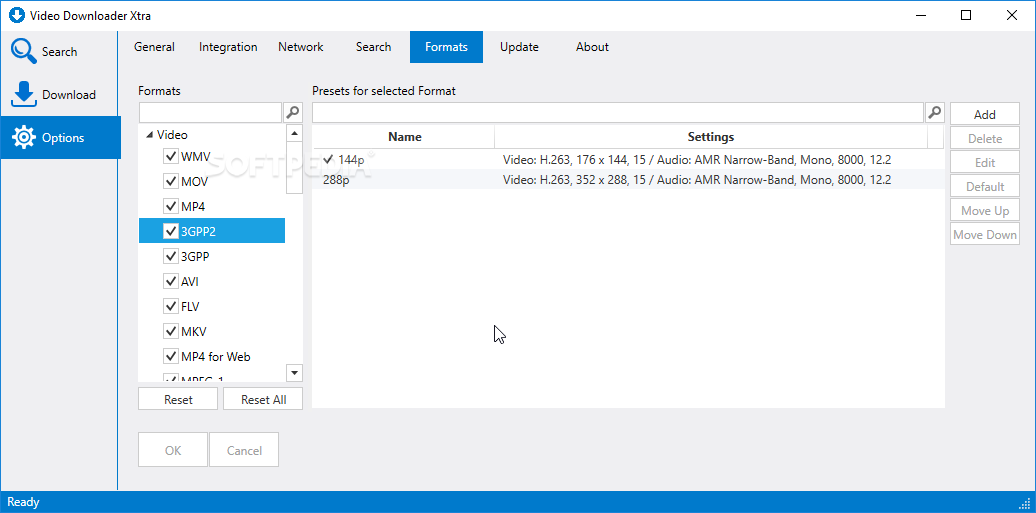Click the Reset All button
Screen dimensions: 1036x513
click(263, 399)
